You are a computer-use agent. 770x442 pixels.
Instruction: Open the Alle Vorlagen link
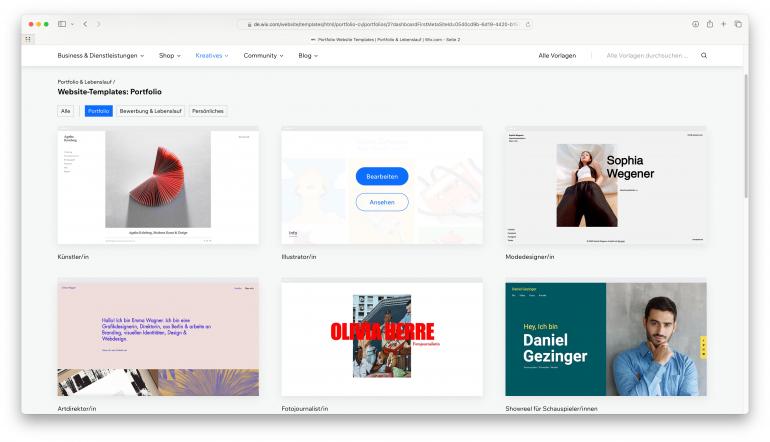(x=557, y=55)
